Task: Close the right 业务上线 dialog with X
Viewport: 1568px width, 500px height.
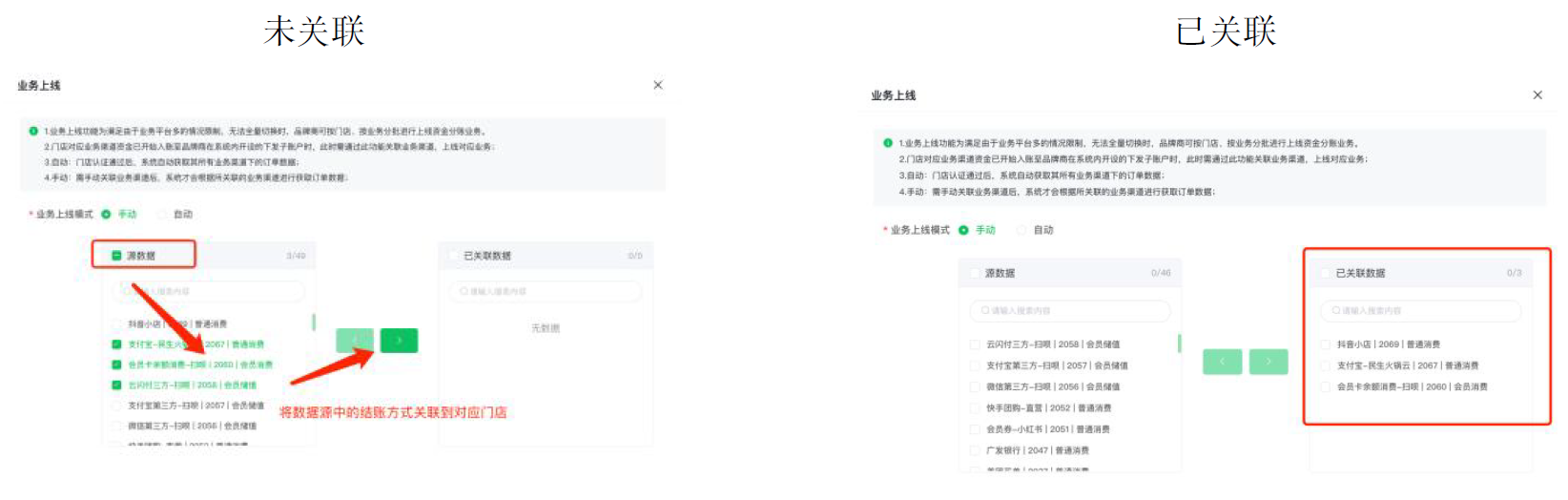Action: [x=1537, y=95]
